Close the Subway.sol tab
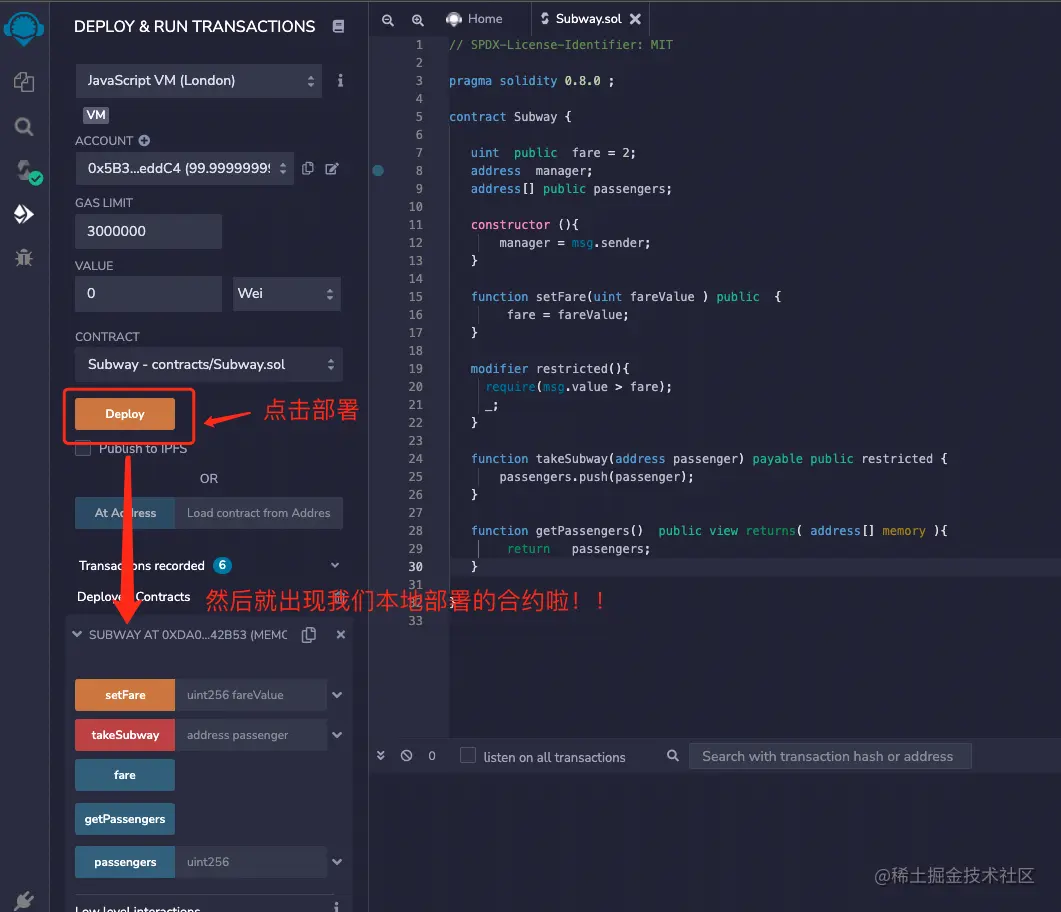 click(635, 19)
